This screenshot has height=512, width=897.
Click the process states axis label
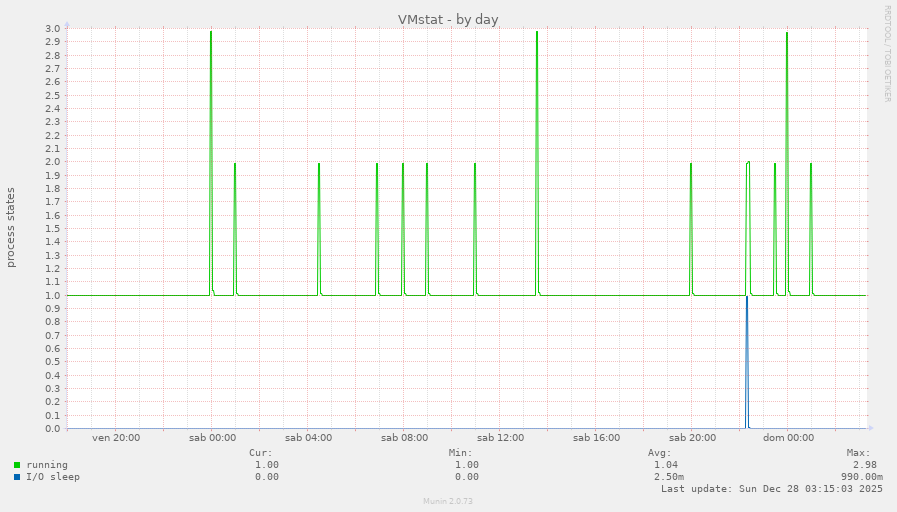tap(11, 227)
